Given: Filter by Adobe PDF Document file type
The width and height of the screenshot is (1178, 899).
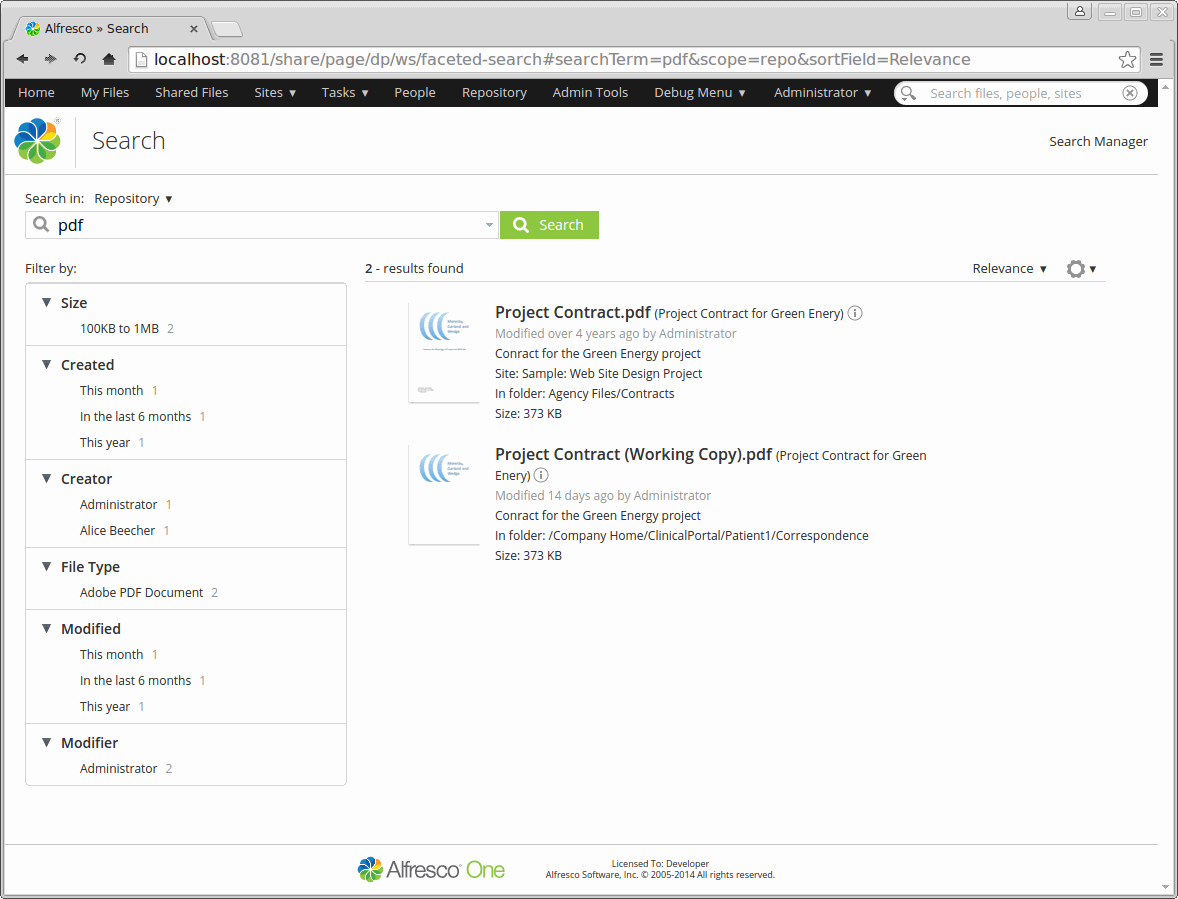Looking at the screenshot, I should click(x=141, y=593).
